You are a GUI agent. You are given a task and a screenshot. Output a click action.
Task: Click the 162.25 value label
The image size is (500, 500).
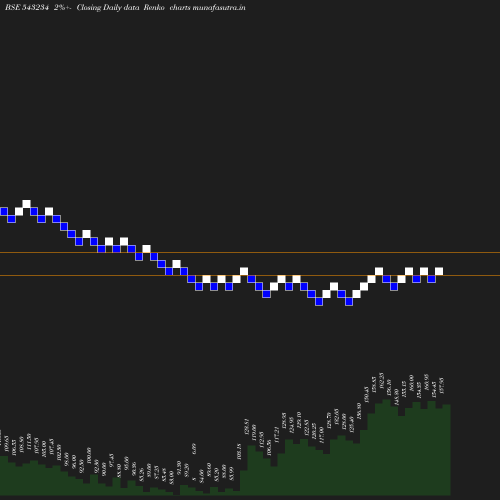(x=382, y=381)
